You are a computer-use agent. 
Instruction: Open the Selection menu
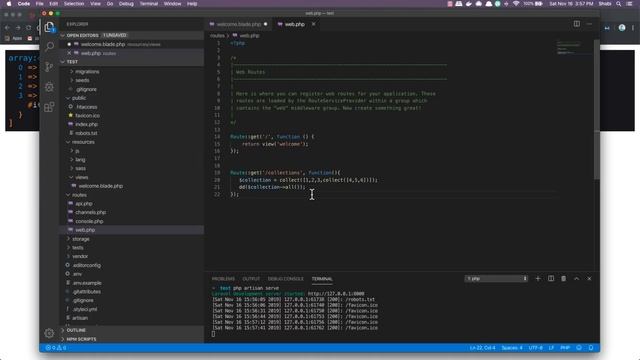pos(74,4)
